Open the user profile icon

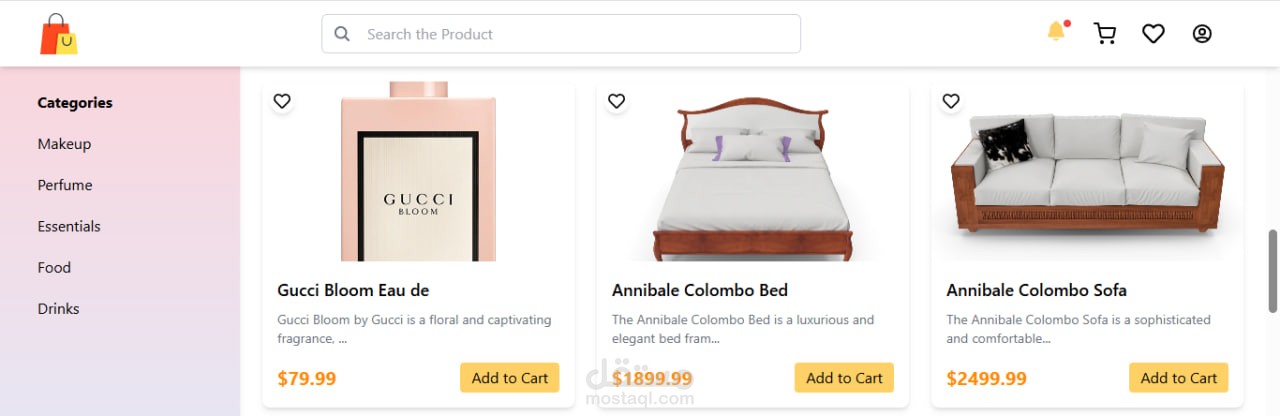point(1202,34)
